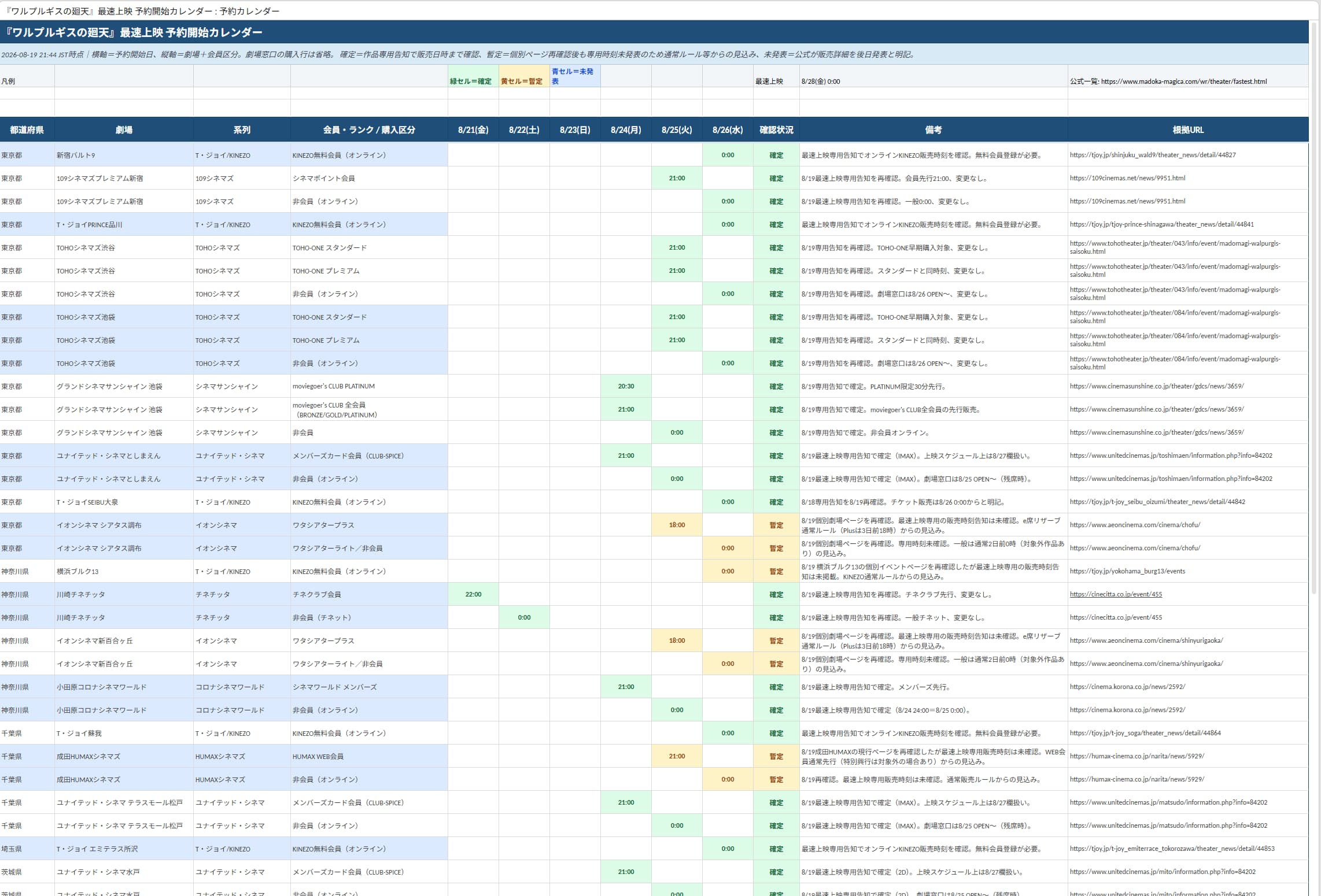Screen dimensions: 1321x896
Task: Select the 8/26(水) date column header
Action: coord(728,130)
